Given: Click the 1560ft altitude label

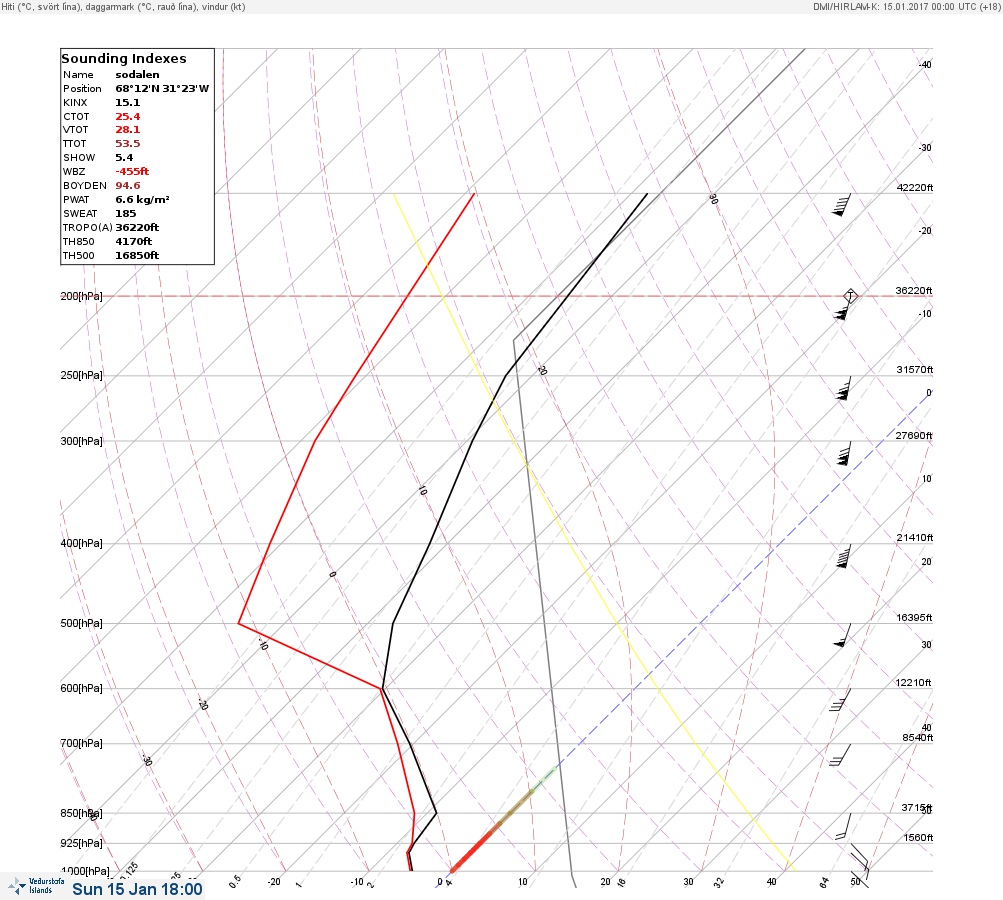Looking at the screenshot, I should pyautogui.click(x=919, y=837).
